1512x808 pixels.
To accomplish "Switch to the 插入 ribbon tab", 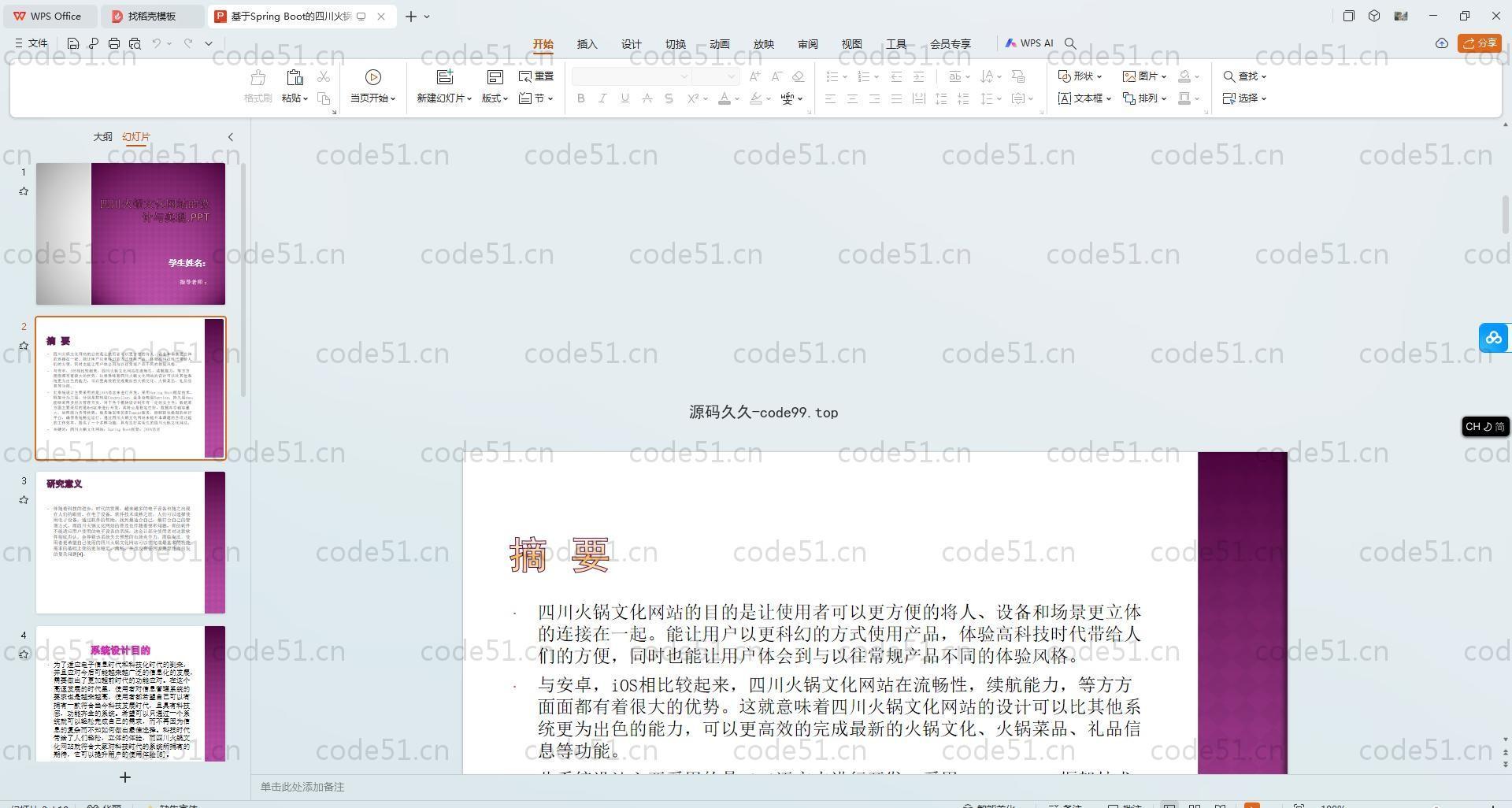I will coord(587,44).
